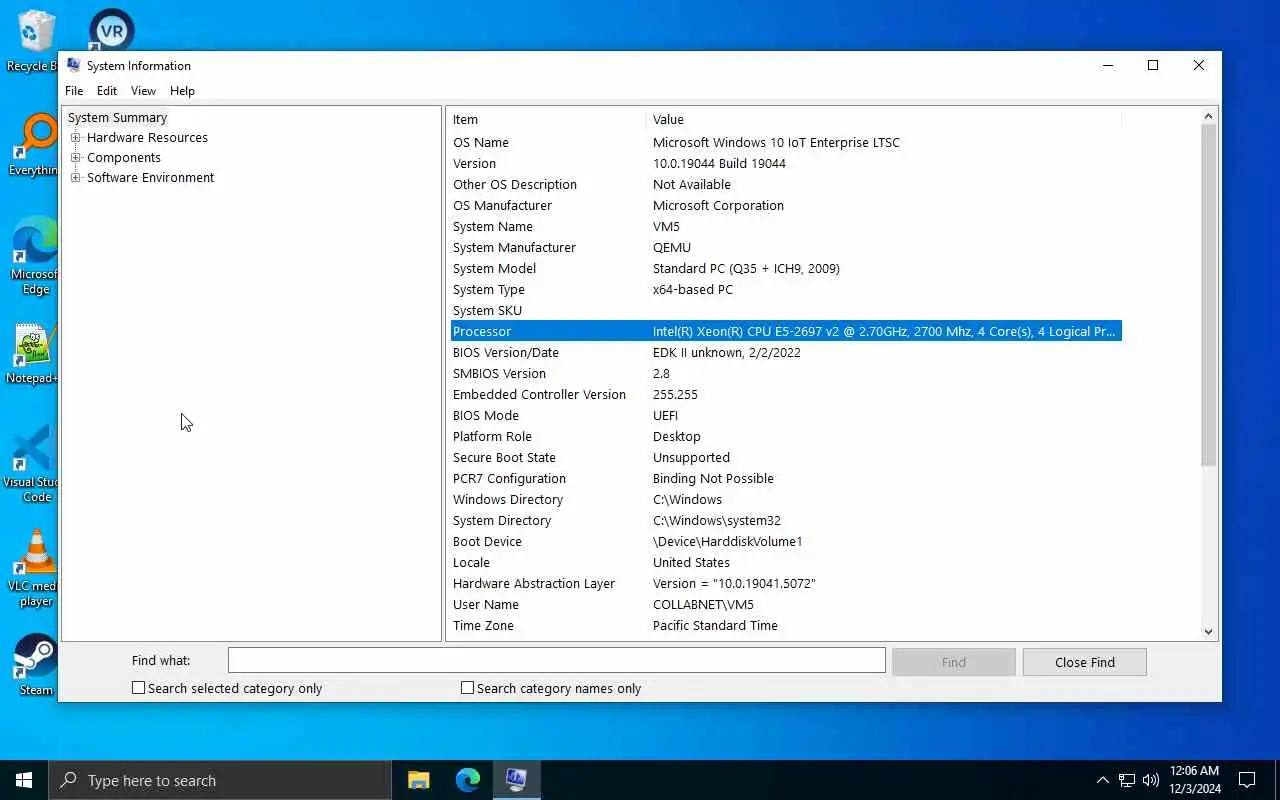Screen dimensions: 1280x800
Task: Focus the taskbar search box
Action: click(220, 780)
